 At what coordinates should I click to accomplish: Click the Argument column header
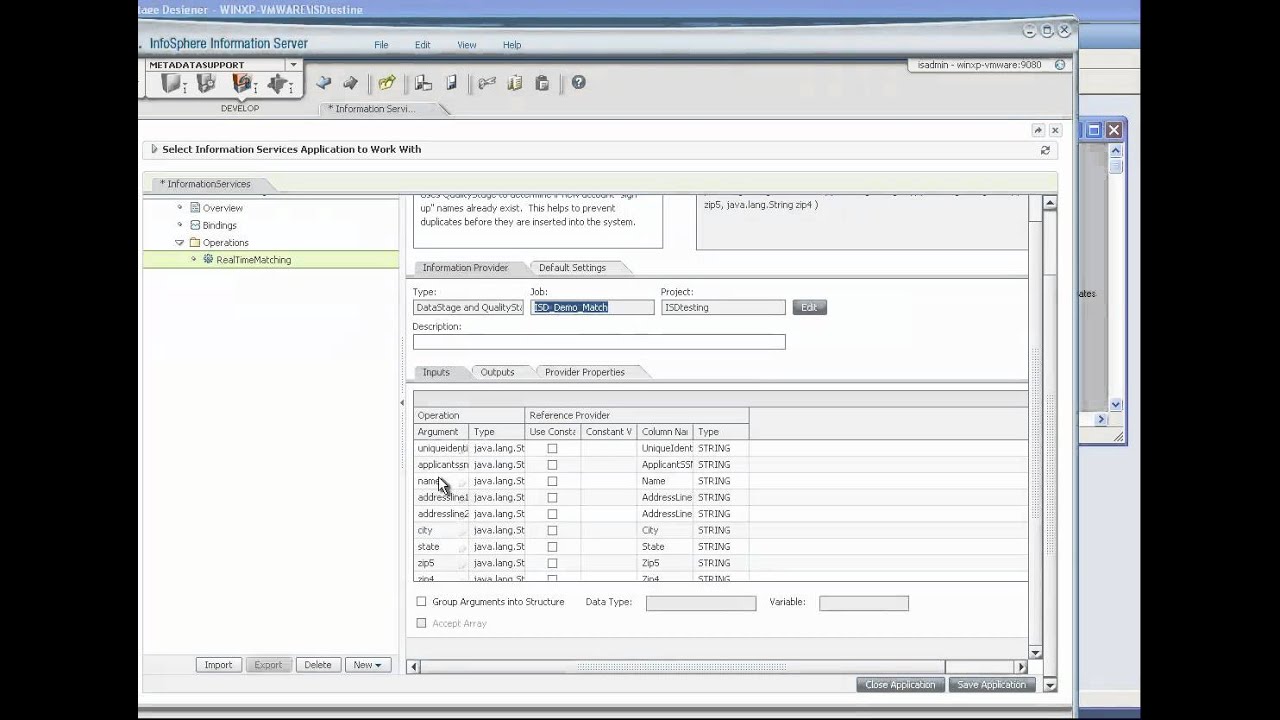point(441,432)
